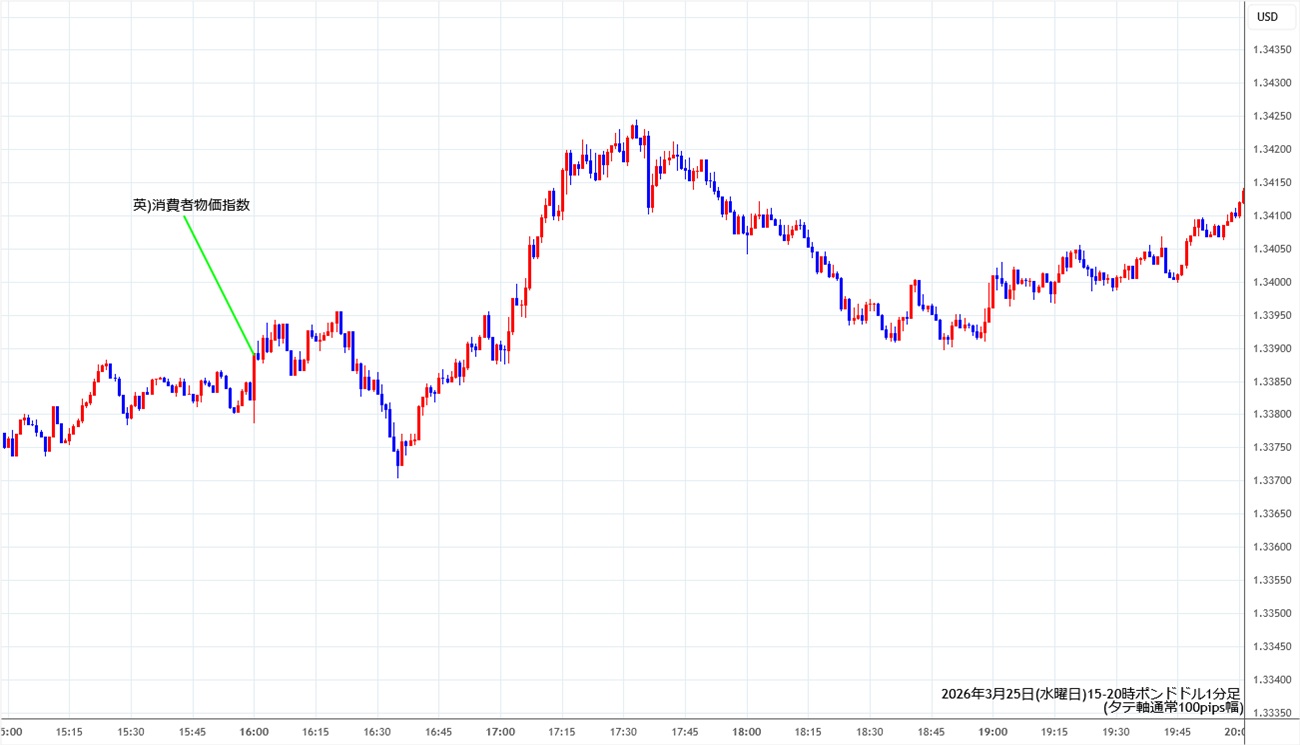Click the 1.34350 price axis label
The height and width of the screenshot is (745, 1300).
pos(1270,50)
